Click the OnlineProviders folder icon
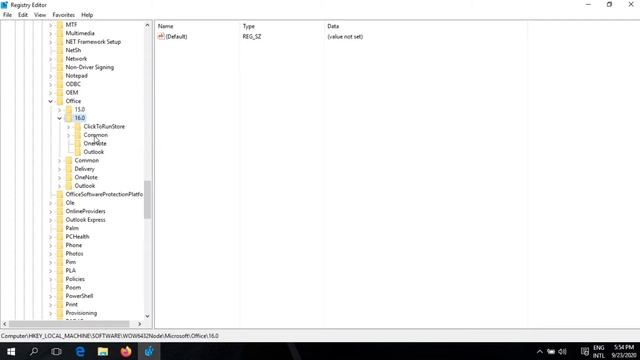Image resolution: width=640 pixels, height=360 pixels. coord(60,211)
